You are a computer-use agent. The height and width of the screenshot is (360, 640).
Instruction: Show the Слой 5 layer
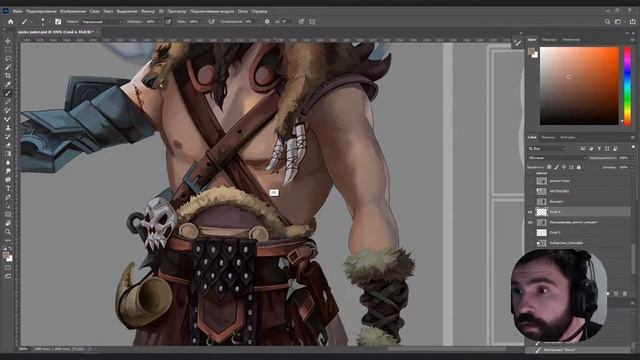coord(530,233)
